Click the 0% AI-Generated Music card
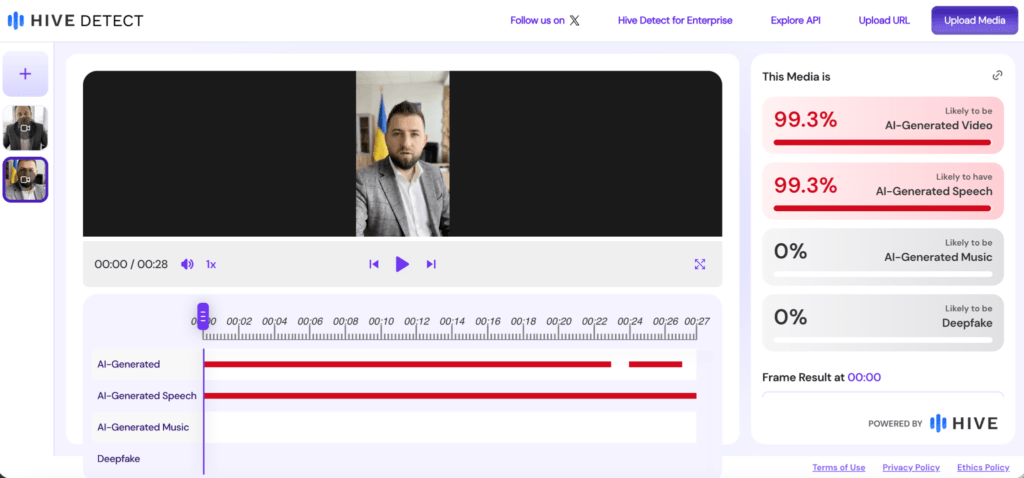Image resolution: width=1024 pixels, height=478 pixels. [x=883, y=257]
